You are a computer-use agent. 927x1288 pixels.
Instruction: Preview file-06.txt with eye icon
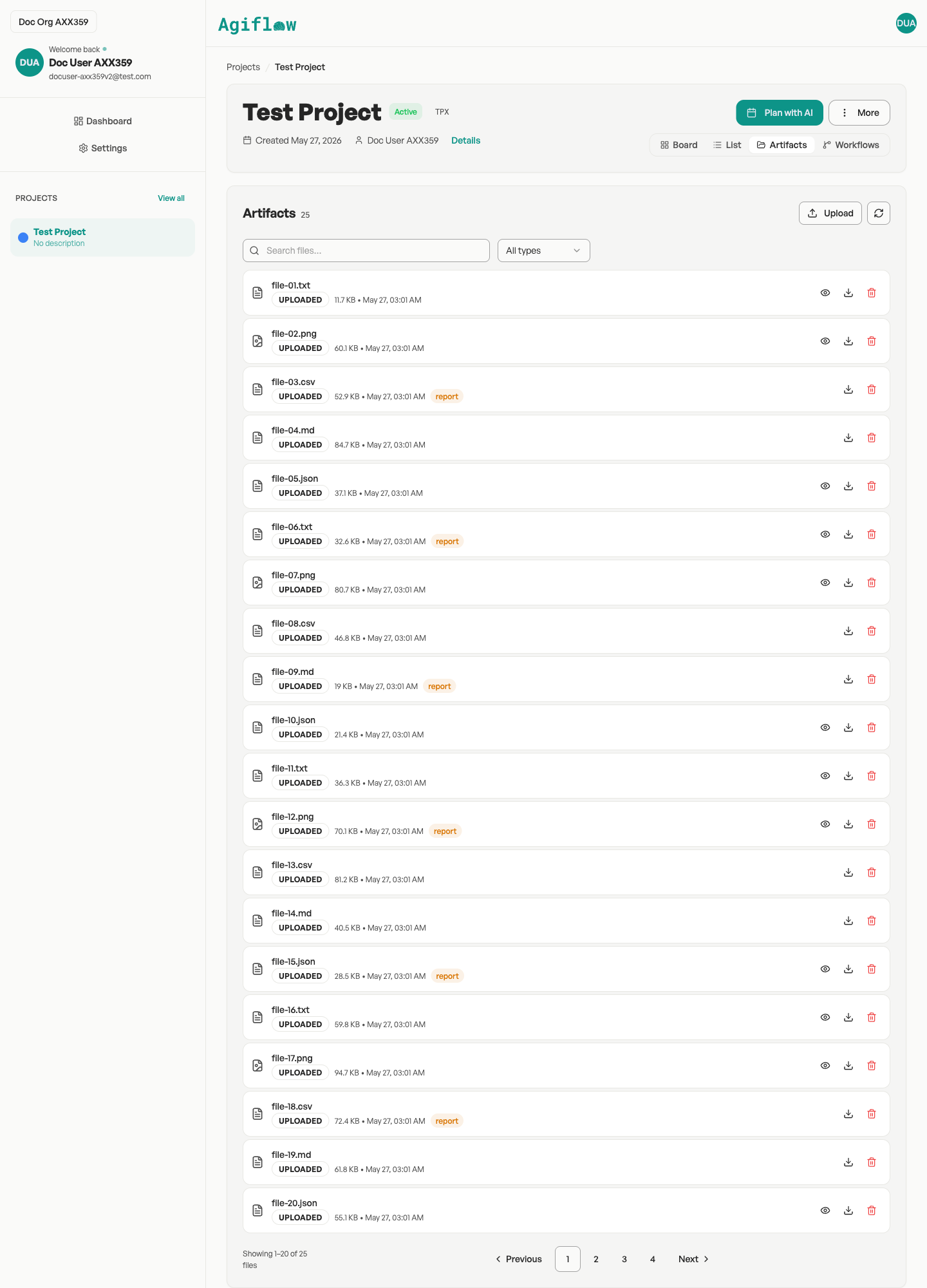coord(825,535)
